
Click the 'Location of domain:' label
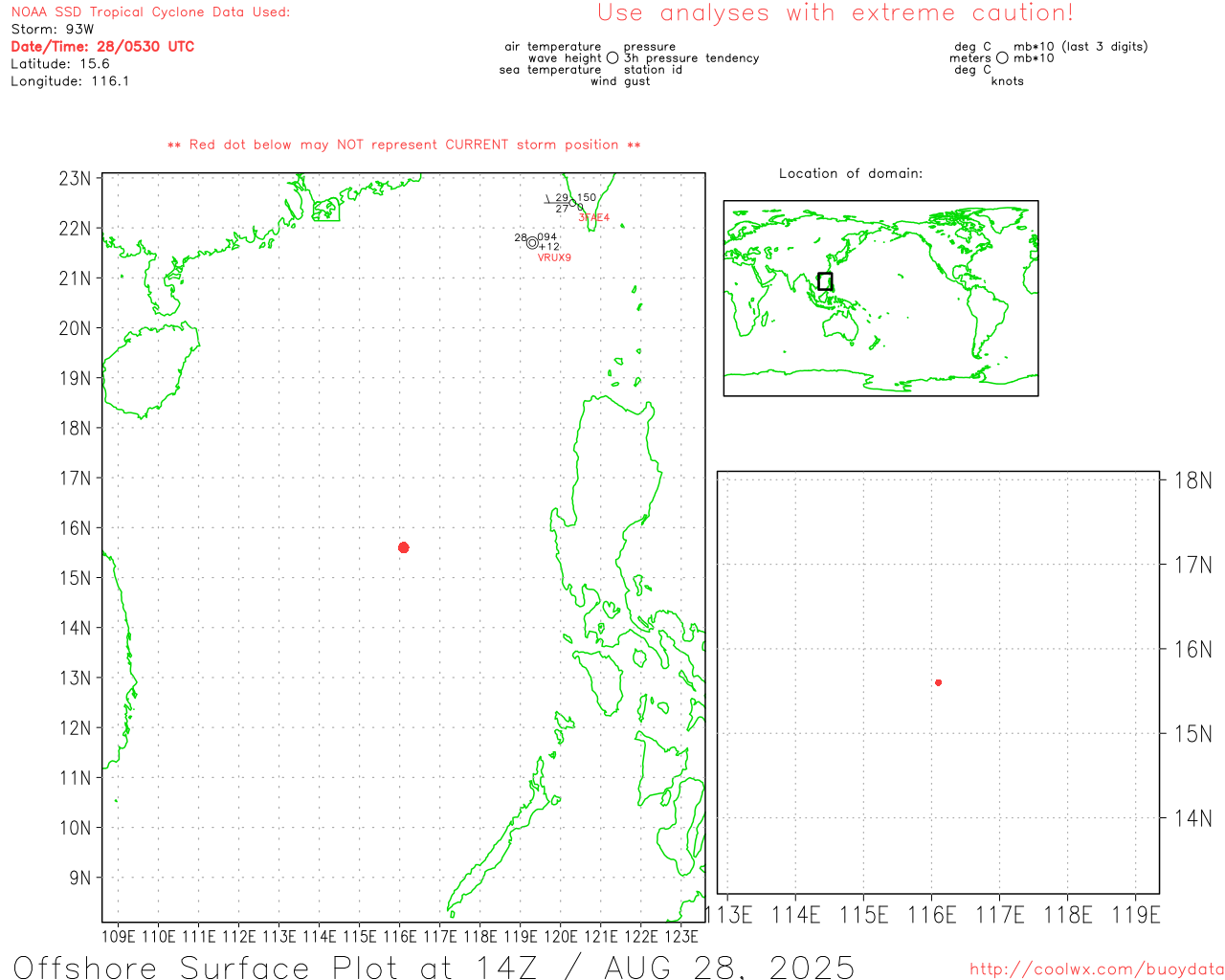pos(851,173)
